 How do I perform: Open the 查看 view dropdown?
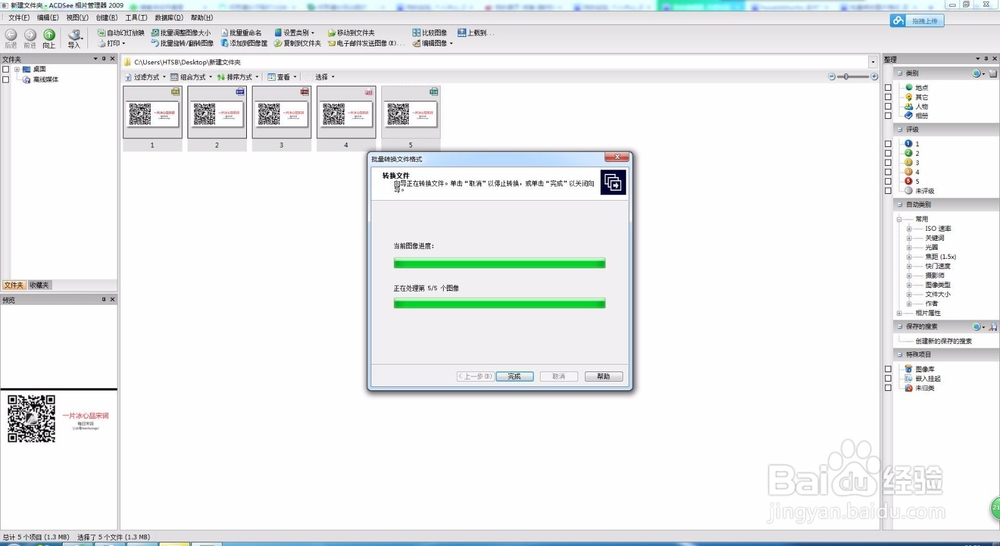click(x=282, y=77)
